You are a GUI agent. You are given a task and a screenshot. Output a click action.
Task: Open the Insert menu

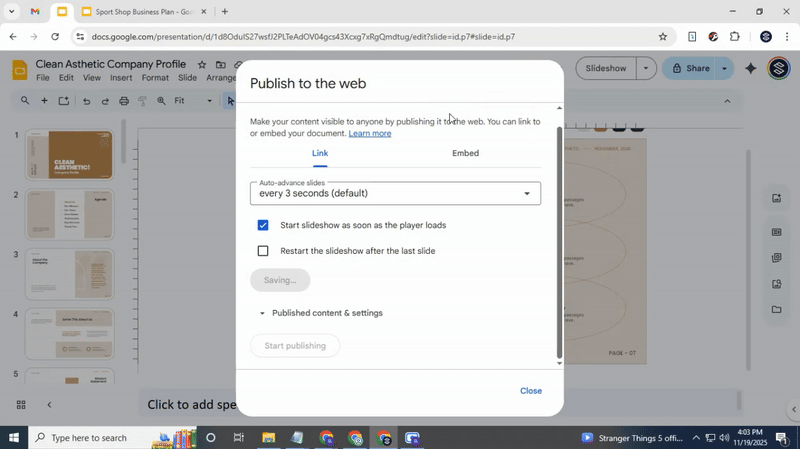121,78
